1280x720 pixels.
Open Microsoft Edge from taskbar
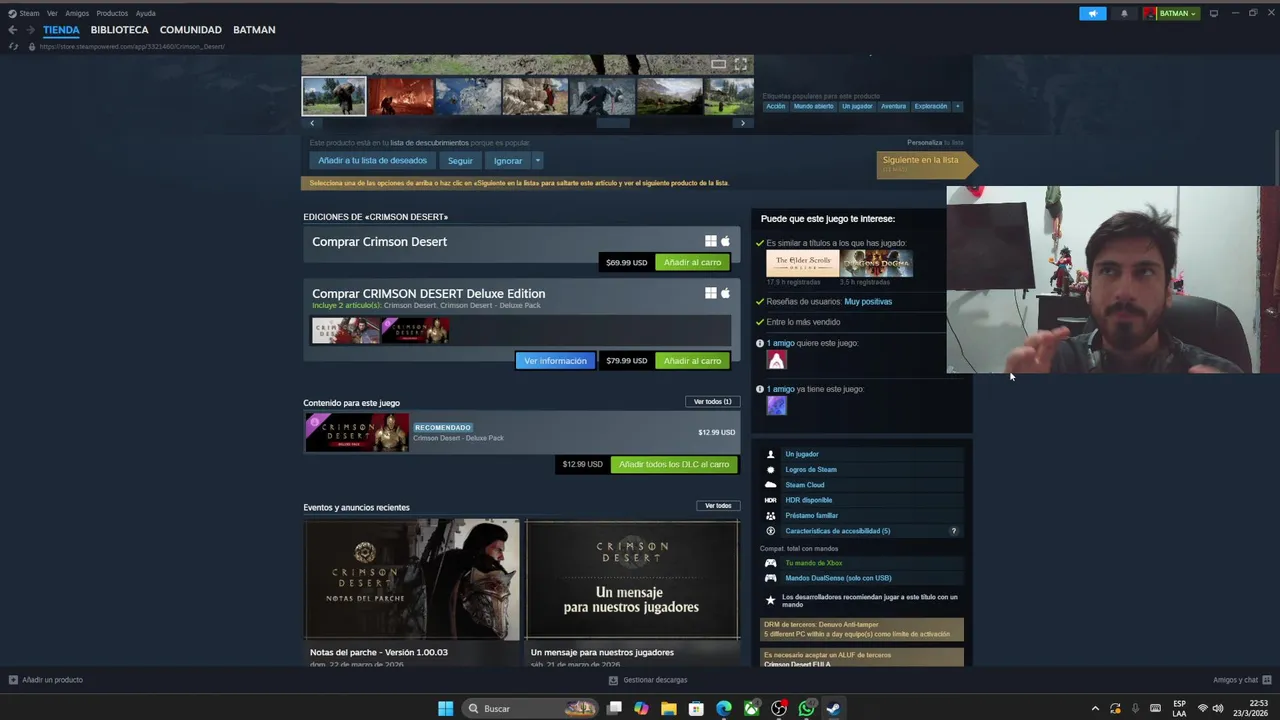tap(724, 708)
